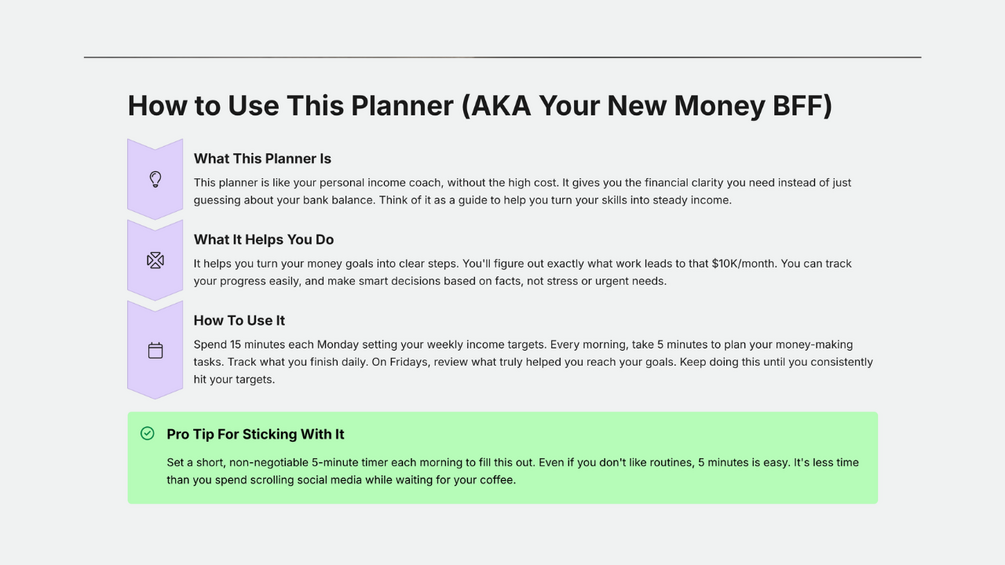1005x565 pixels.
Task: Select the paragraph starting 'Spend 15 minutes each Monday'
Action: pyautogui.click(x=532, y=362)
